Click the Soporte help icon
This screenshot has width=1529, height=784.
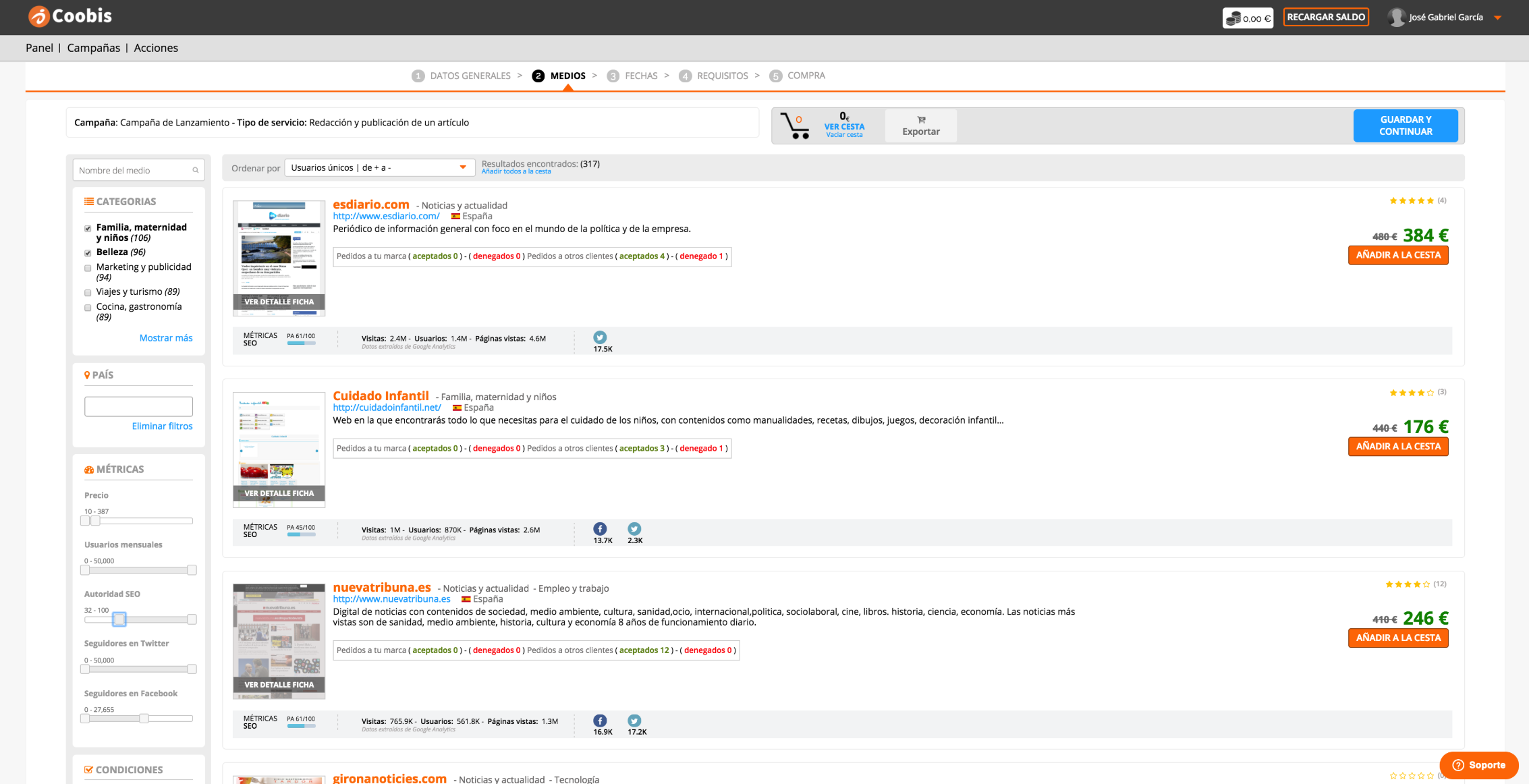pos(1458,765)
